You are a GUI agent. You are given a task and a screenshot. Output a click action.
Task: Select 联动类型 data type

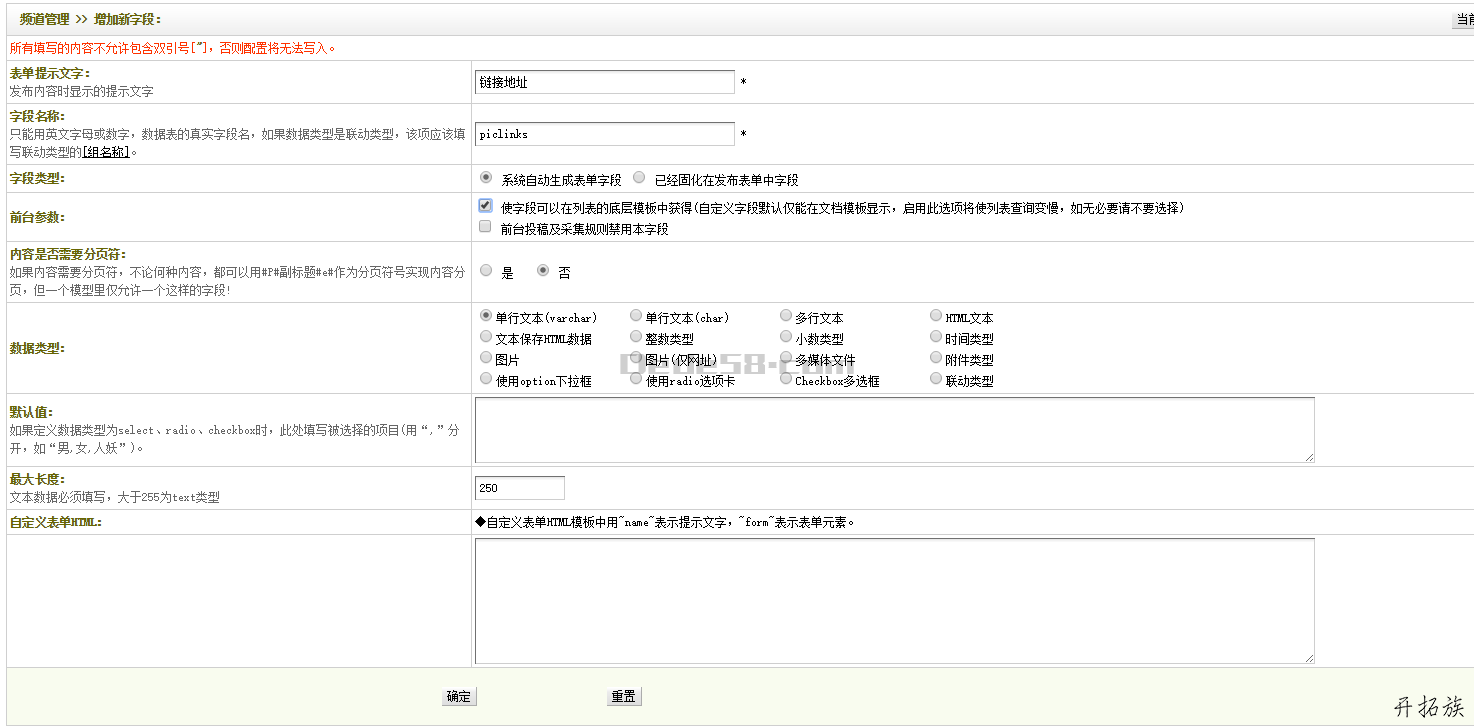(936, 379)
